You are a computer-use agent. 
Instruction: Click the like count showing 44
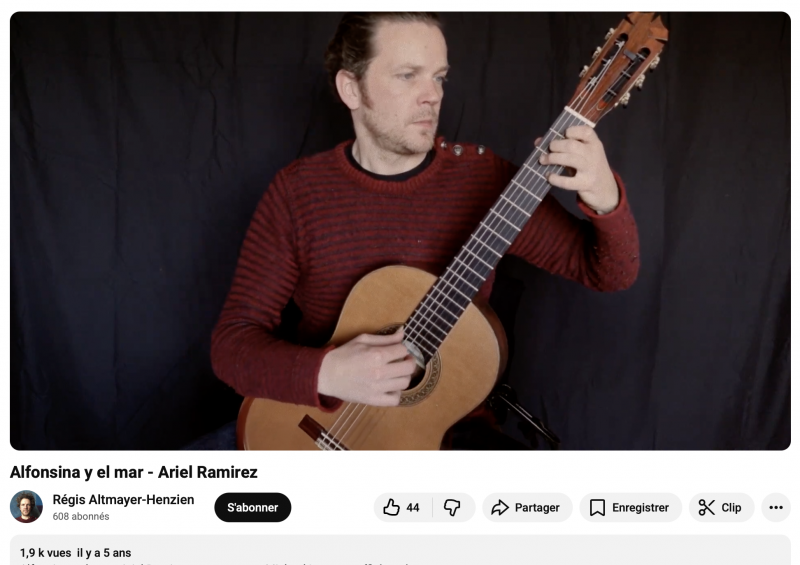point(413,508)
